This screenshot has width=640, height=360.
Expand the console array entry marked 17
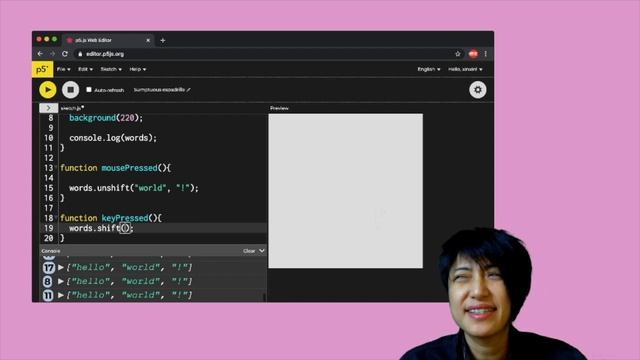(61, 267)
